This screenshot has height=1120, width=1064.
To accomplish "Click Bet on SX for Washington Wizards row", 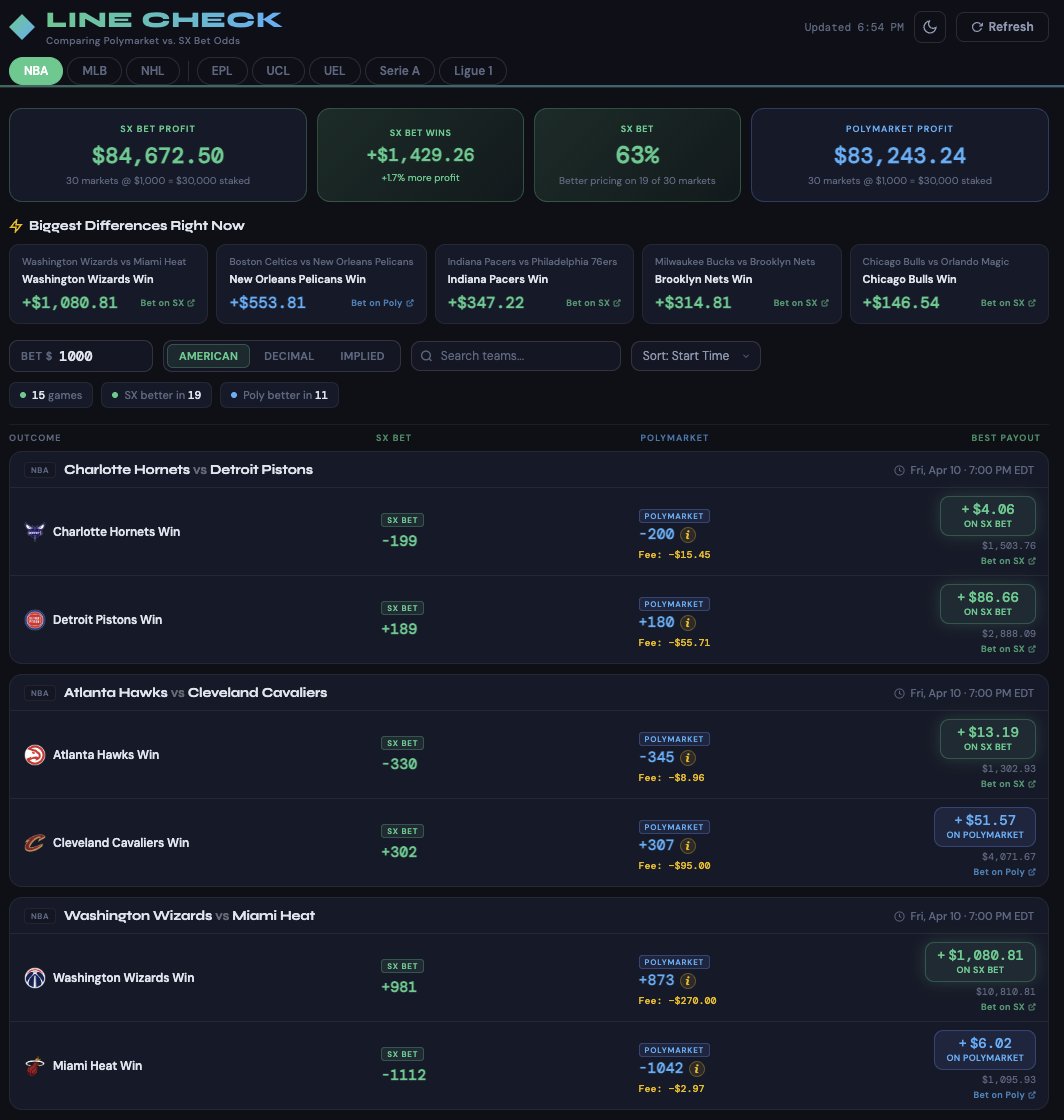I will 1008,1006.
